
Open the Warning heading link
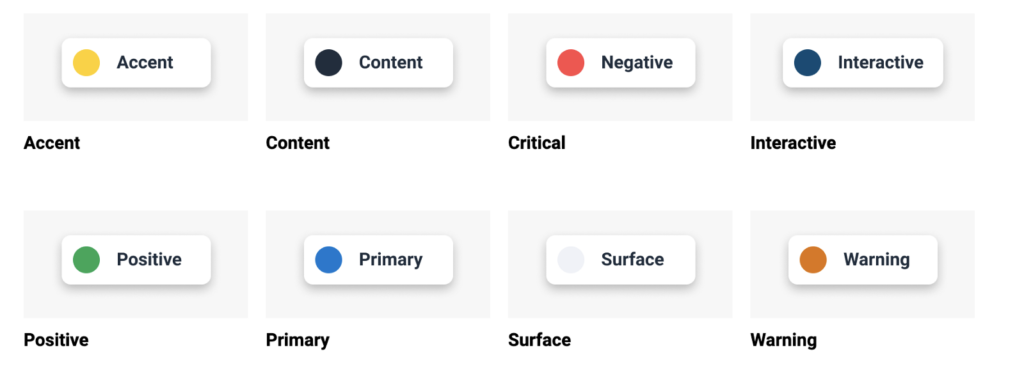pos(784,340)
